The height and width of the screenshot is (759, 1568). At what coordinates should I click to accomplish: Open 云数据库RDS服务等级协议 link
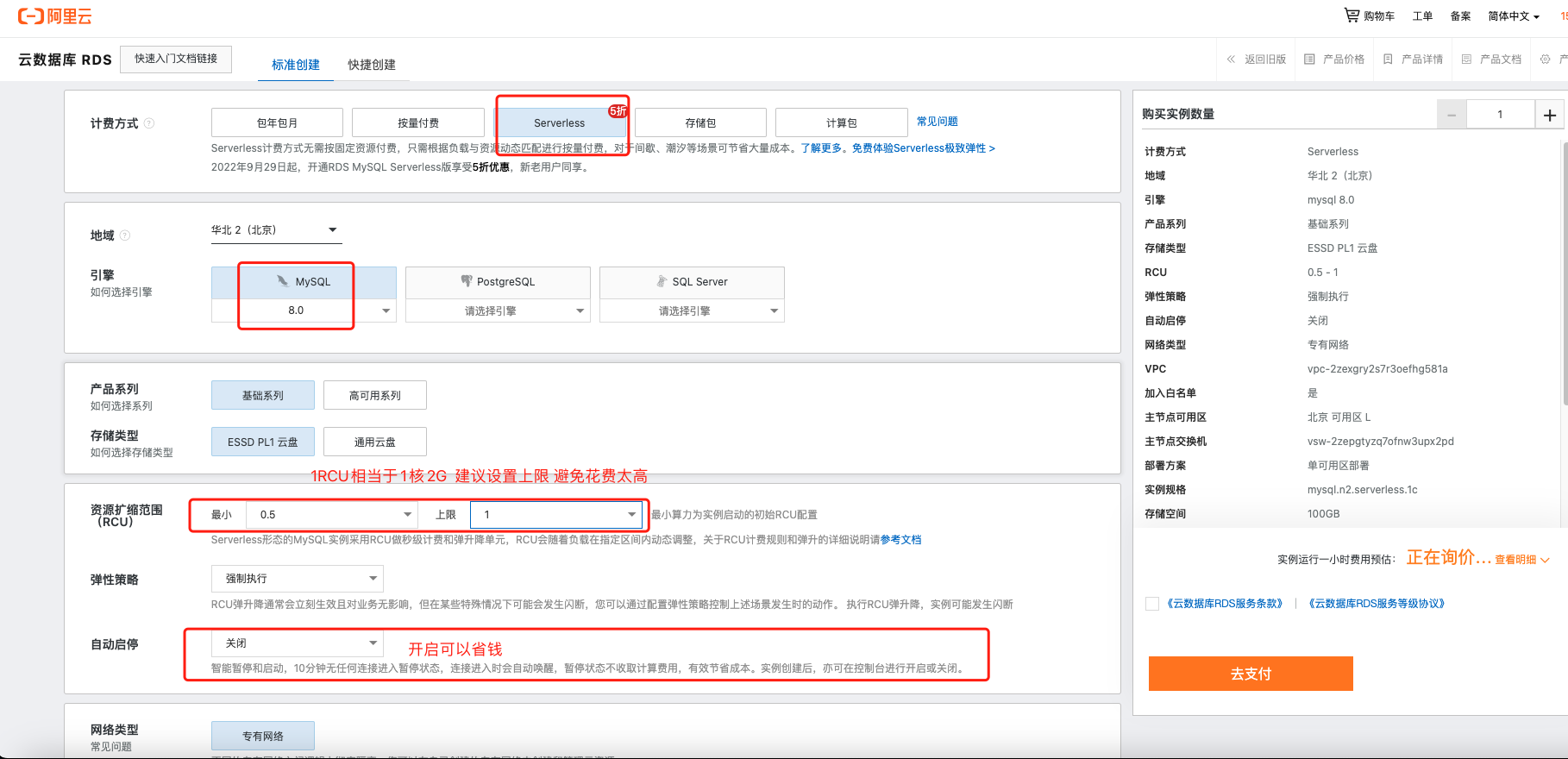click(x=1377, y=604)
